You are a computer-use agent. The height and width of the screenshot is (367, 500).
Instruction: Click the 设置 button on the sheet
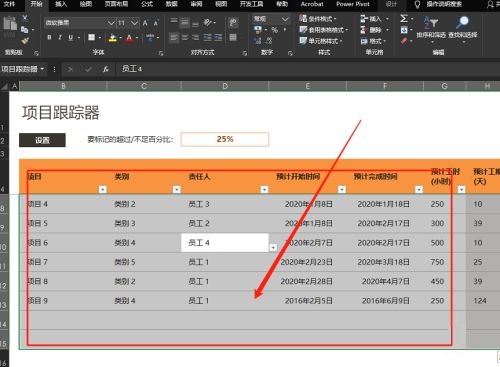point(42,140)
